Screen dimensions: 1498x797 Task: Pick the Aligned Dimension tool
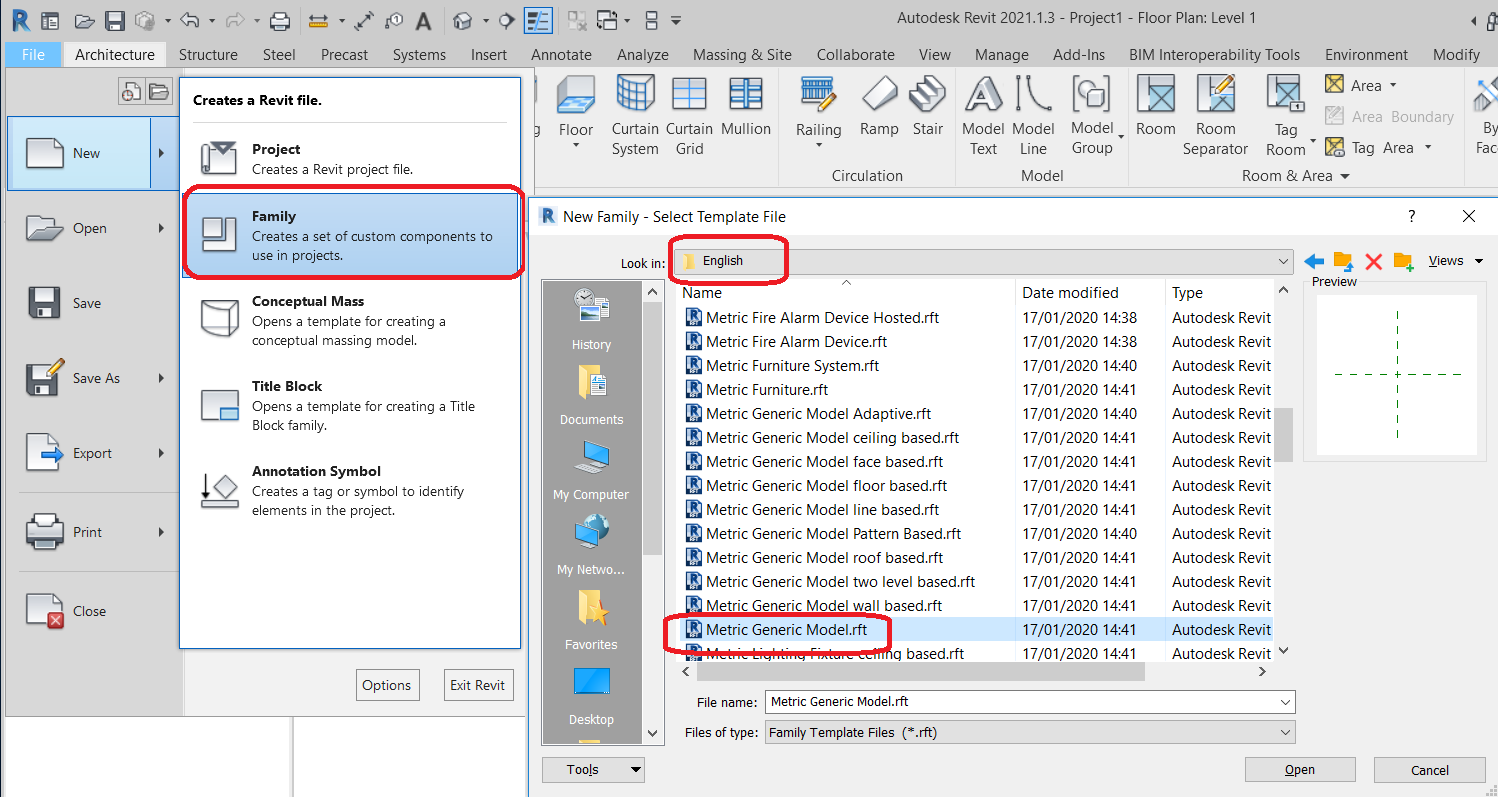click(365, 19)
